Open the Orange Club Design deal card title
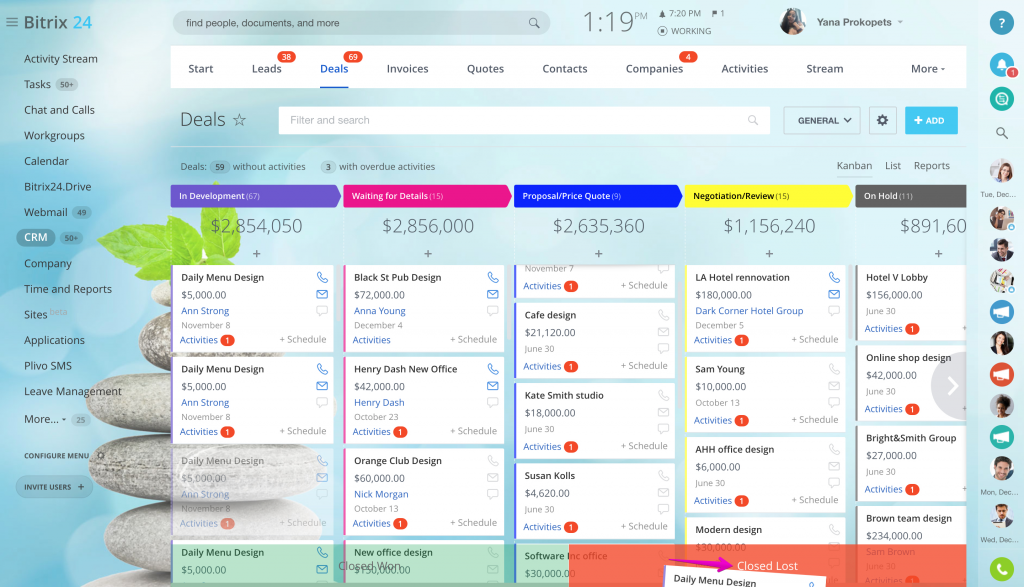The width and height of the screenshot is (1024, 587). pos(398,461)
